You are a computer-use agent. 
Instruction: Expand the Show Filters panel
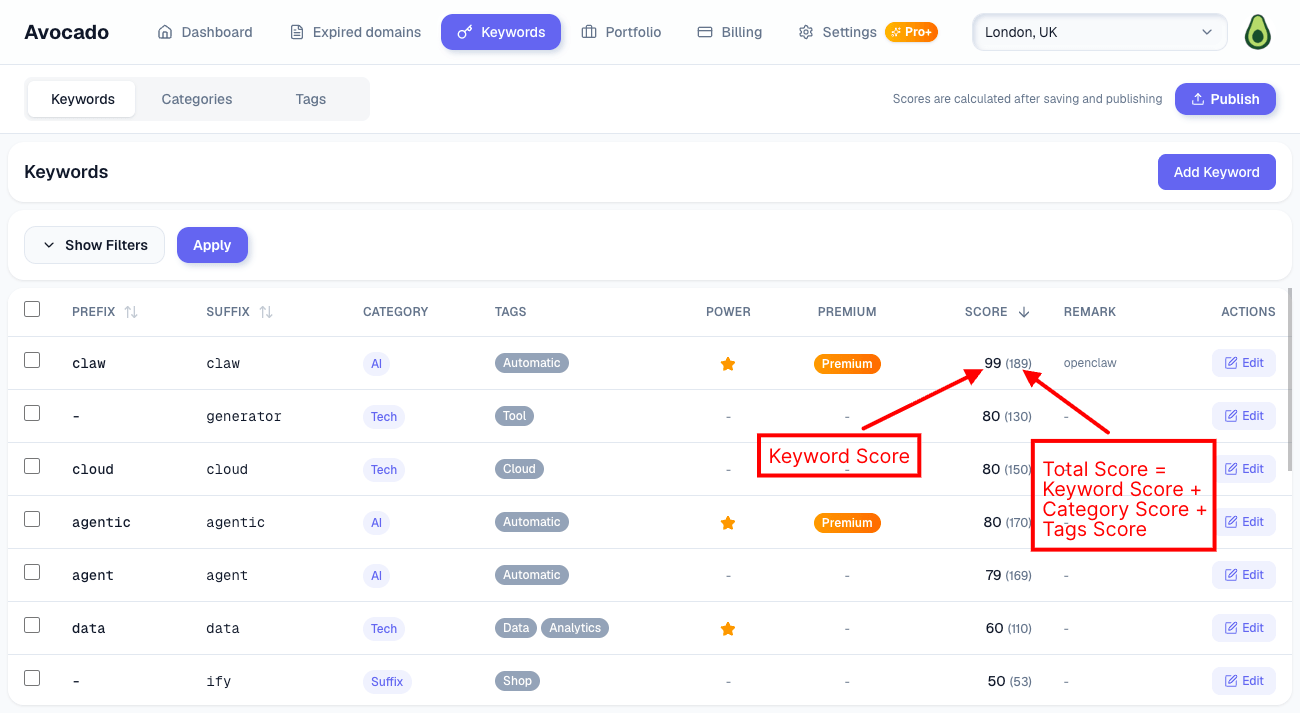tap(94, 245)
